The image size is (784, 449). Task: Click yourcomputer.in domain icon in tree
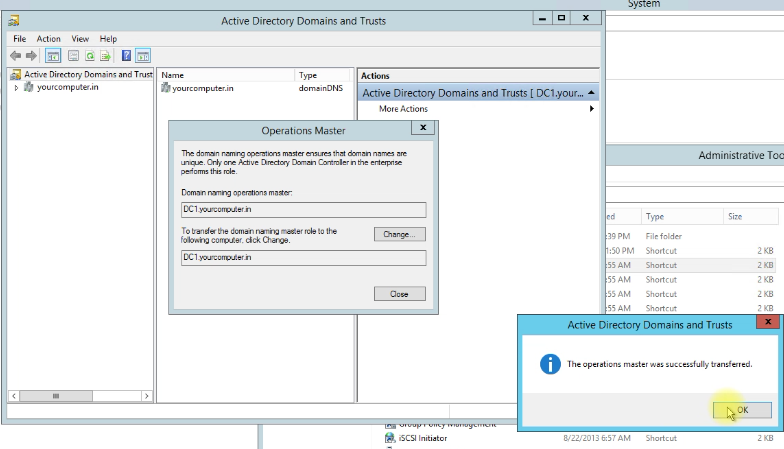click(x=29, y=87)
